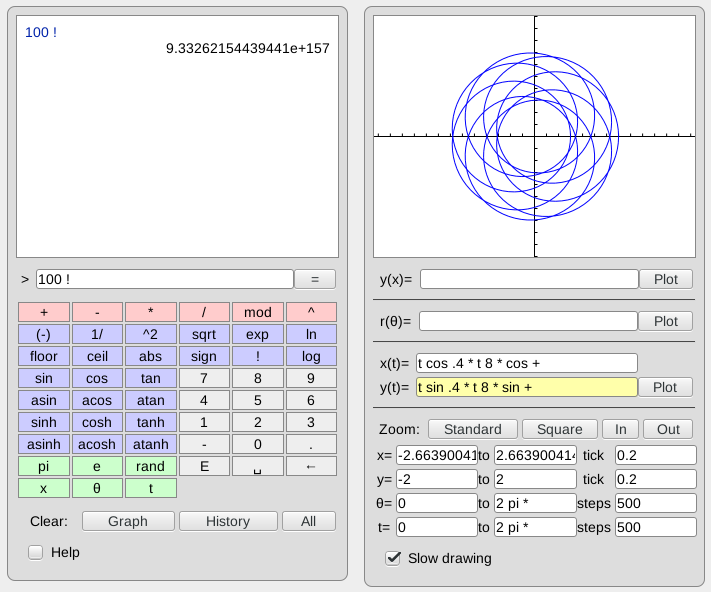
Task: Click the plus operator key
Action: coord(44,312)
